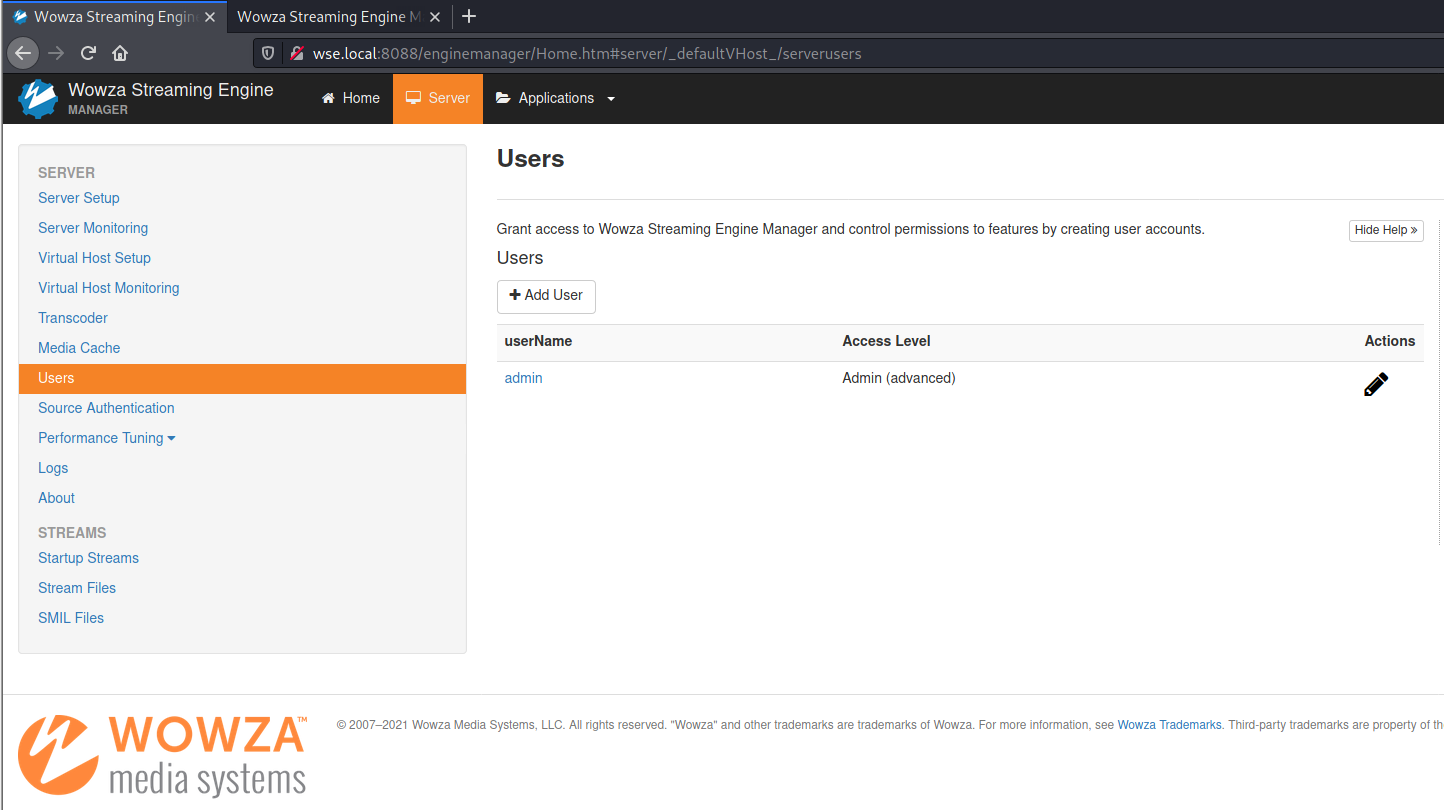Click the Access Level column header
This screenshot has height=810, width=1444.
click(886, 341)
